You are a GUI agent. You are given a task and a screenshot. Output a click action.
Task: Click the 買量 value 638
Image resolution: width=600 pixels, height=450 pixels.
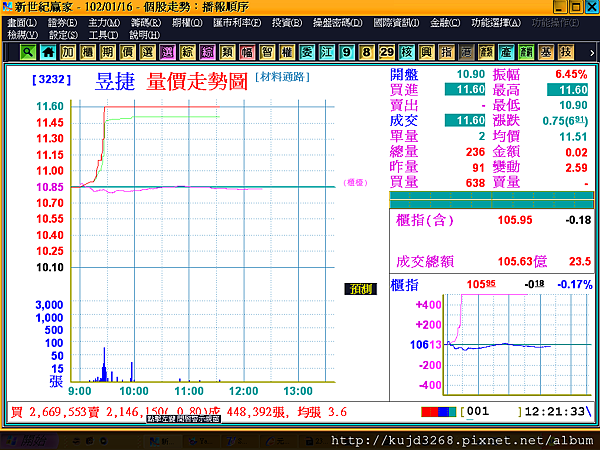(476, 183)
